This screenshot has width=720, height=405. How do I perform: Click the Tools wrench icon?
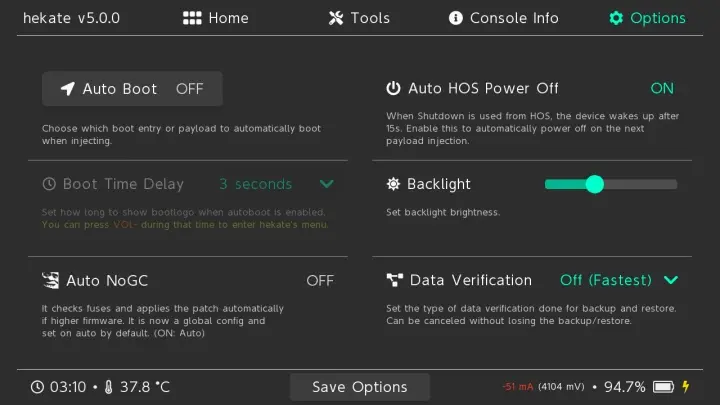click(337, 18)
